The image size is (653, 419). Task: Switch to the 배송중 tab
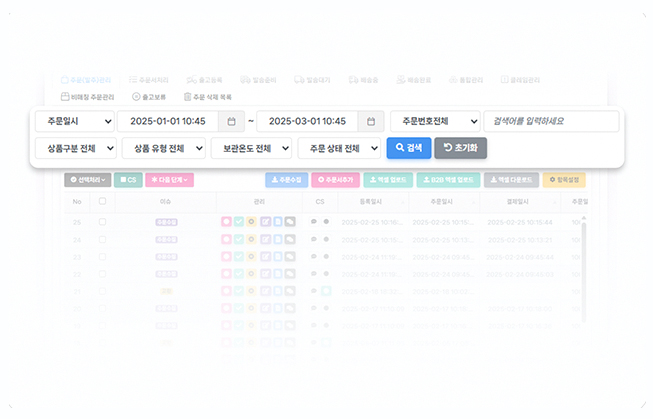click(364, 80)
